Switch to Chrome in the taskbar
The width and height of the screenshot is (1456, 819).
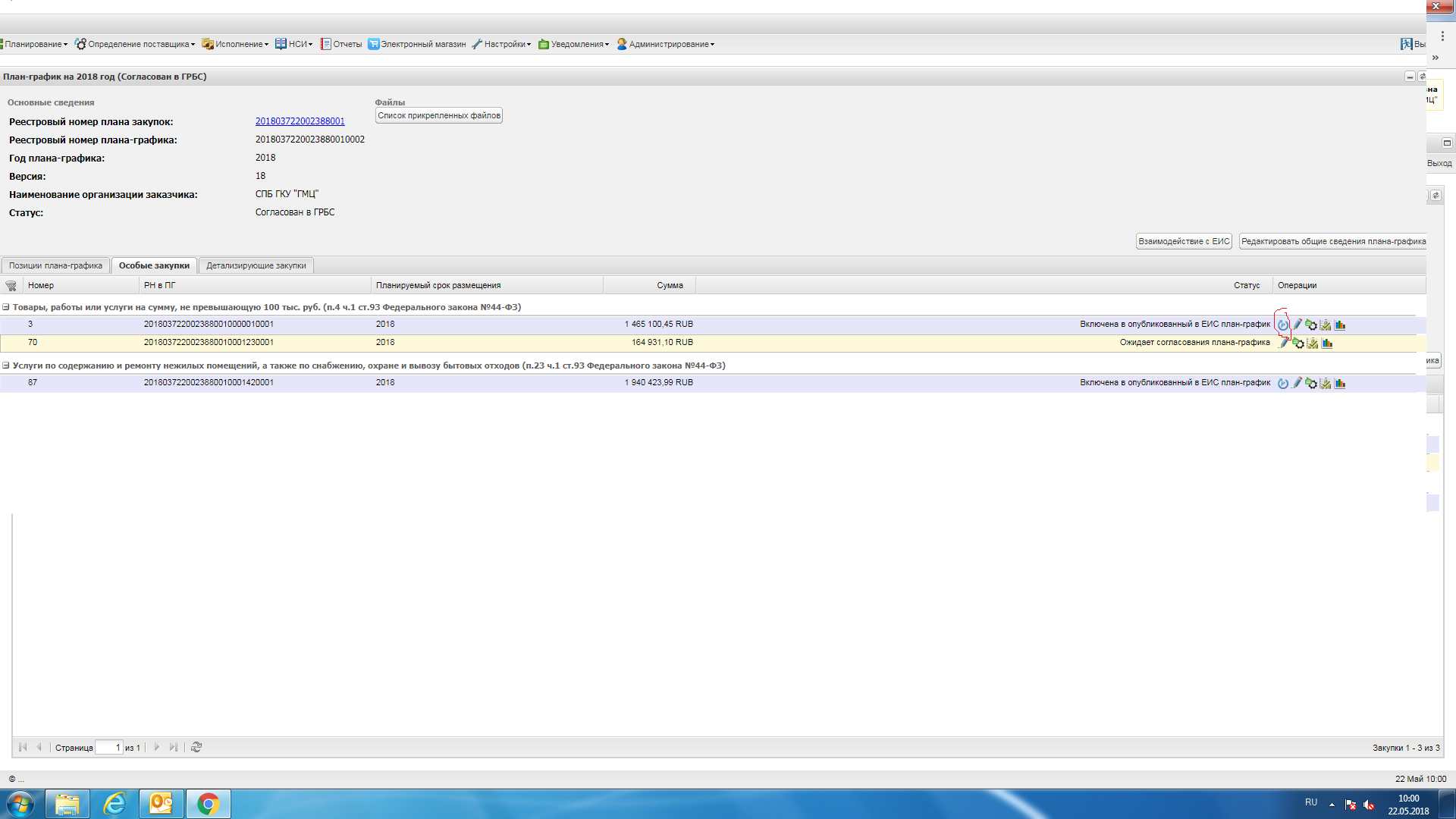pos(209,804)
